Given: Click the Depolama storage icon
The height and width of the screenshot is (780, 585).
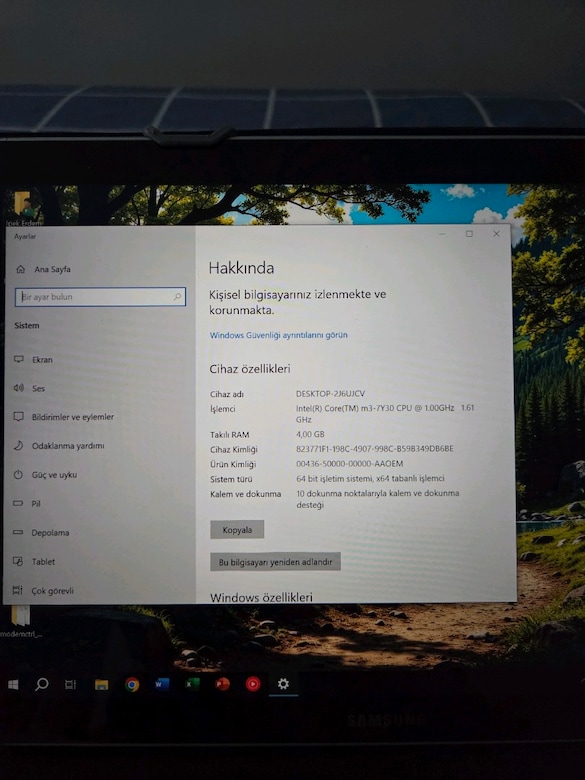Looking at the screenshot, I should [18, 532].
